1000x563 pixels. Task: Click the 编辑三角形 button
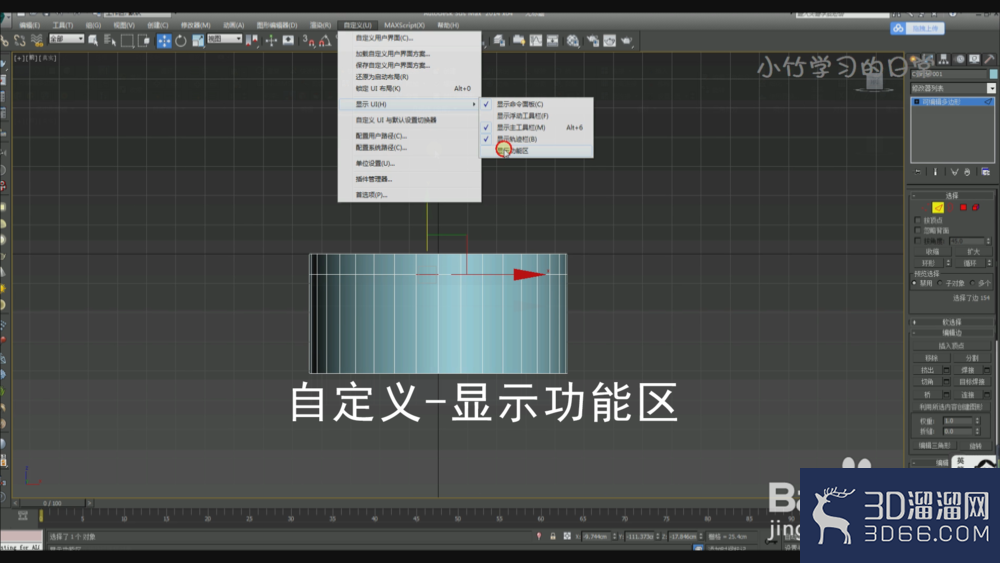(x=934, y=446)
